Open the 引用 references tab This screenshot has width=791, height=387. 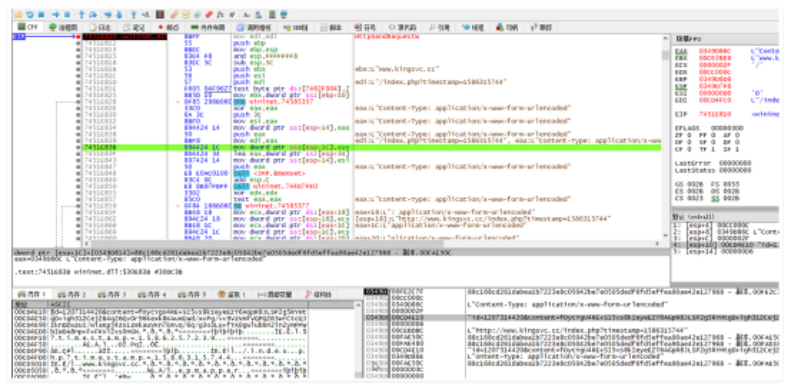point(438,27)
